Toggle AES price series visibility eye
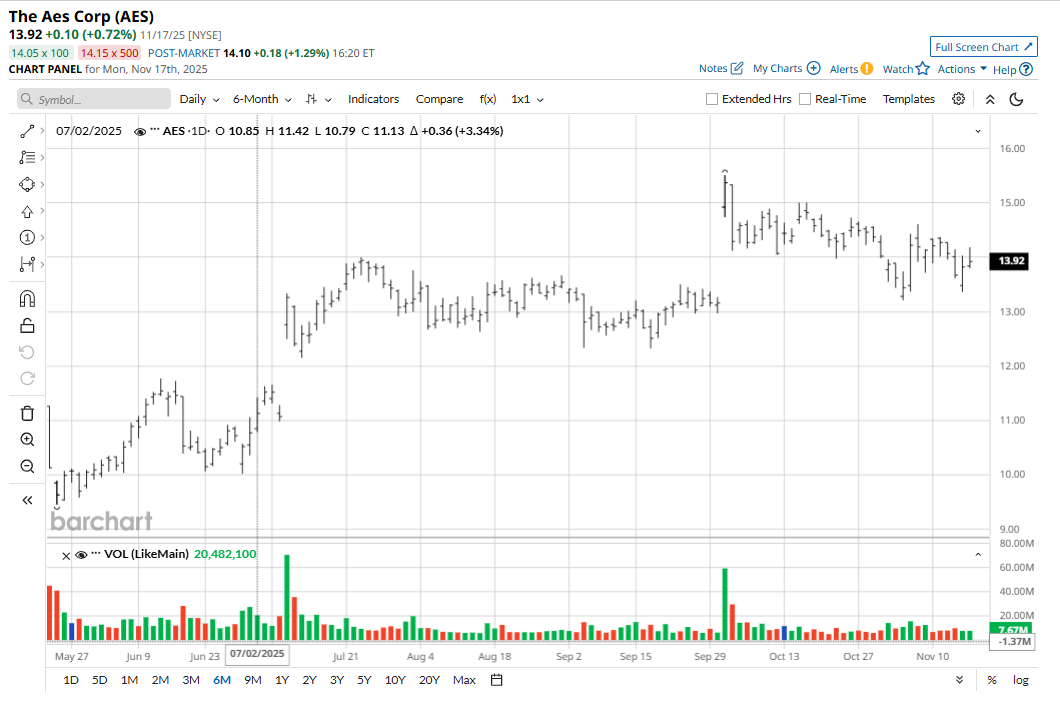Screen dimensions: 1060x707 (x=140, y=132)
